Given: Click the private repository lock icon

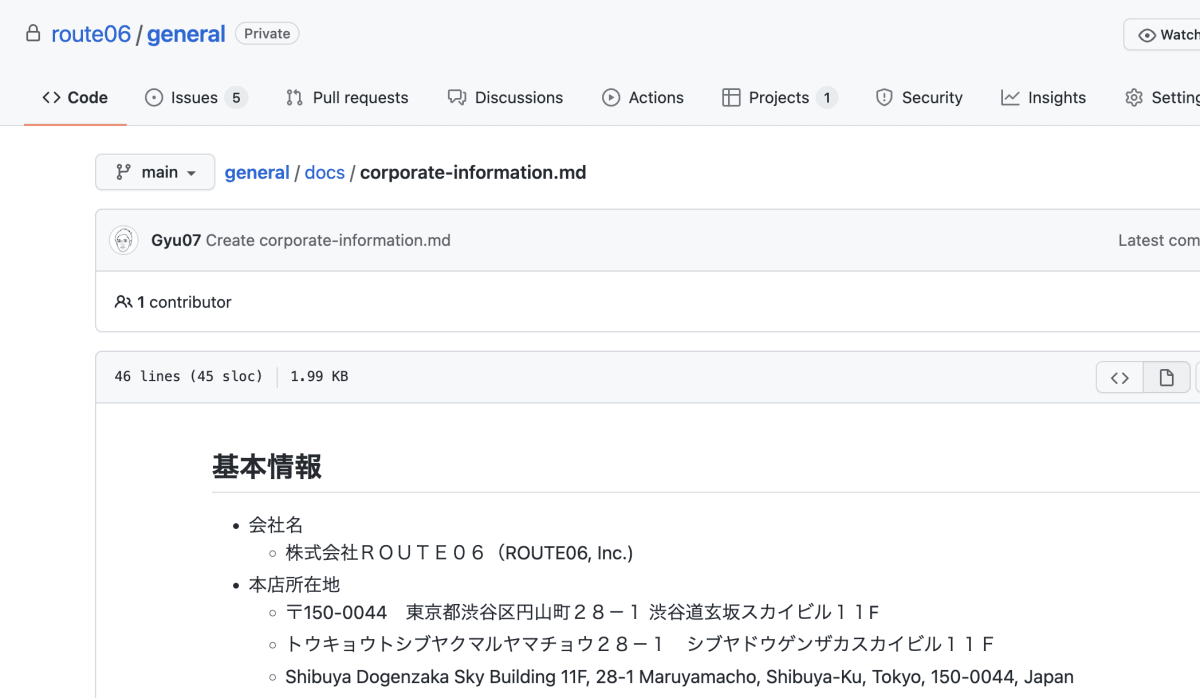Looking at the screenshot, I should coord(34,34).
